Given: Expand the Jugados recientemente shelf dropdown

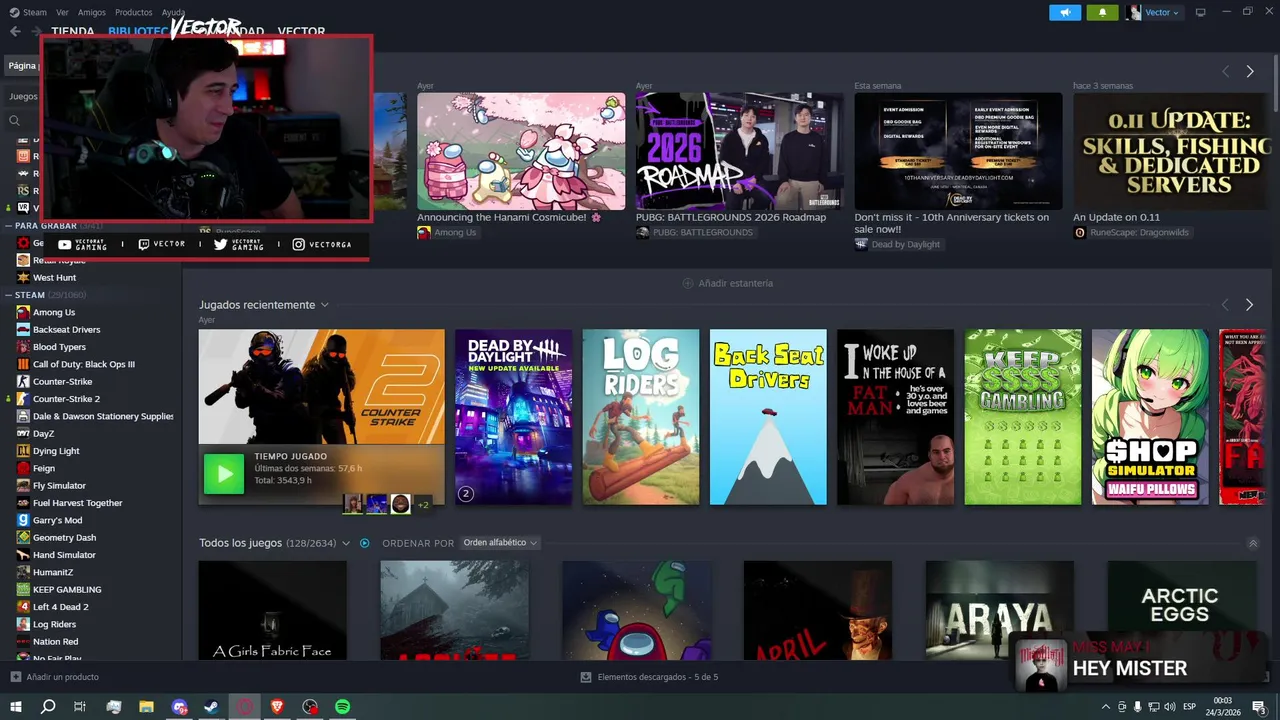Looking at the screenshot, I should click(x=324, y=305).
